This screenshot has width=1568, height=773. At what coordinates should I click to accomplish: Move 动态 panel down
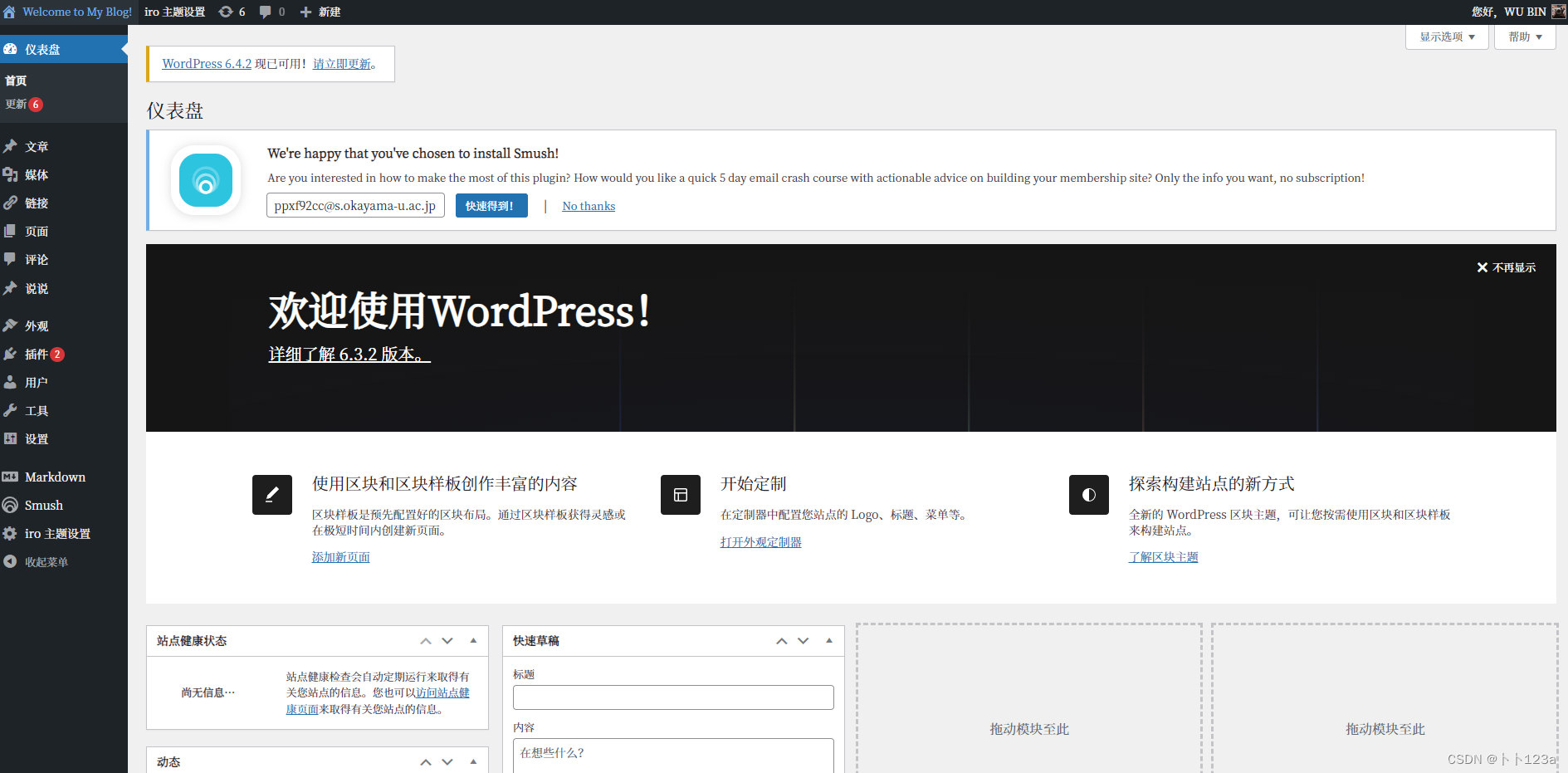(x=447, y=762)
